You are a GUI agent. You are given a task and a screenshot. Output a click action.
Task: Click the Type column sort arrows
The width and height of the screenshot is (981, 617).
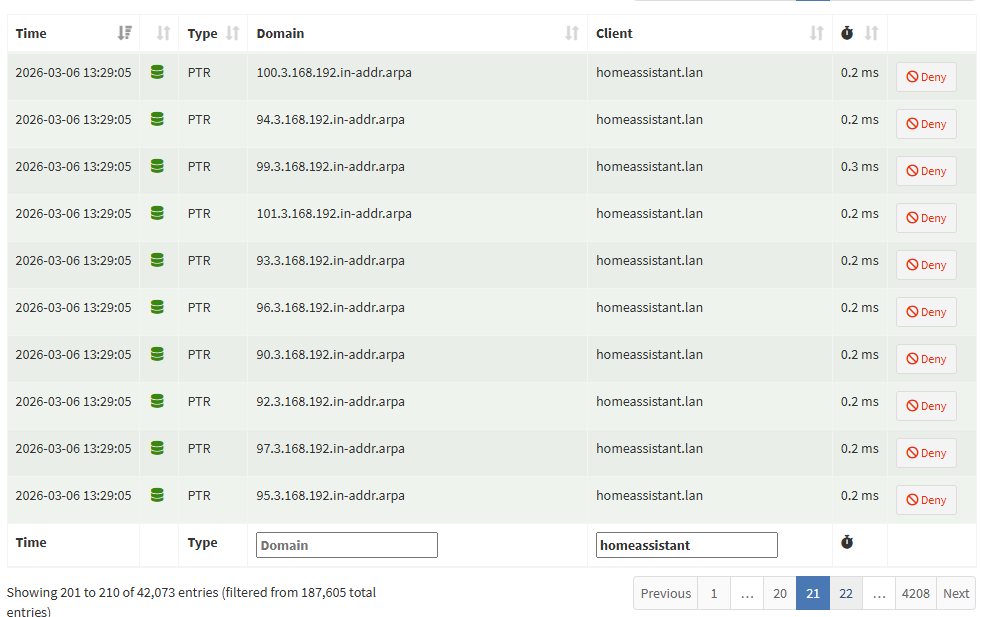pos(233,33)
